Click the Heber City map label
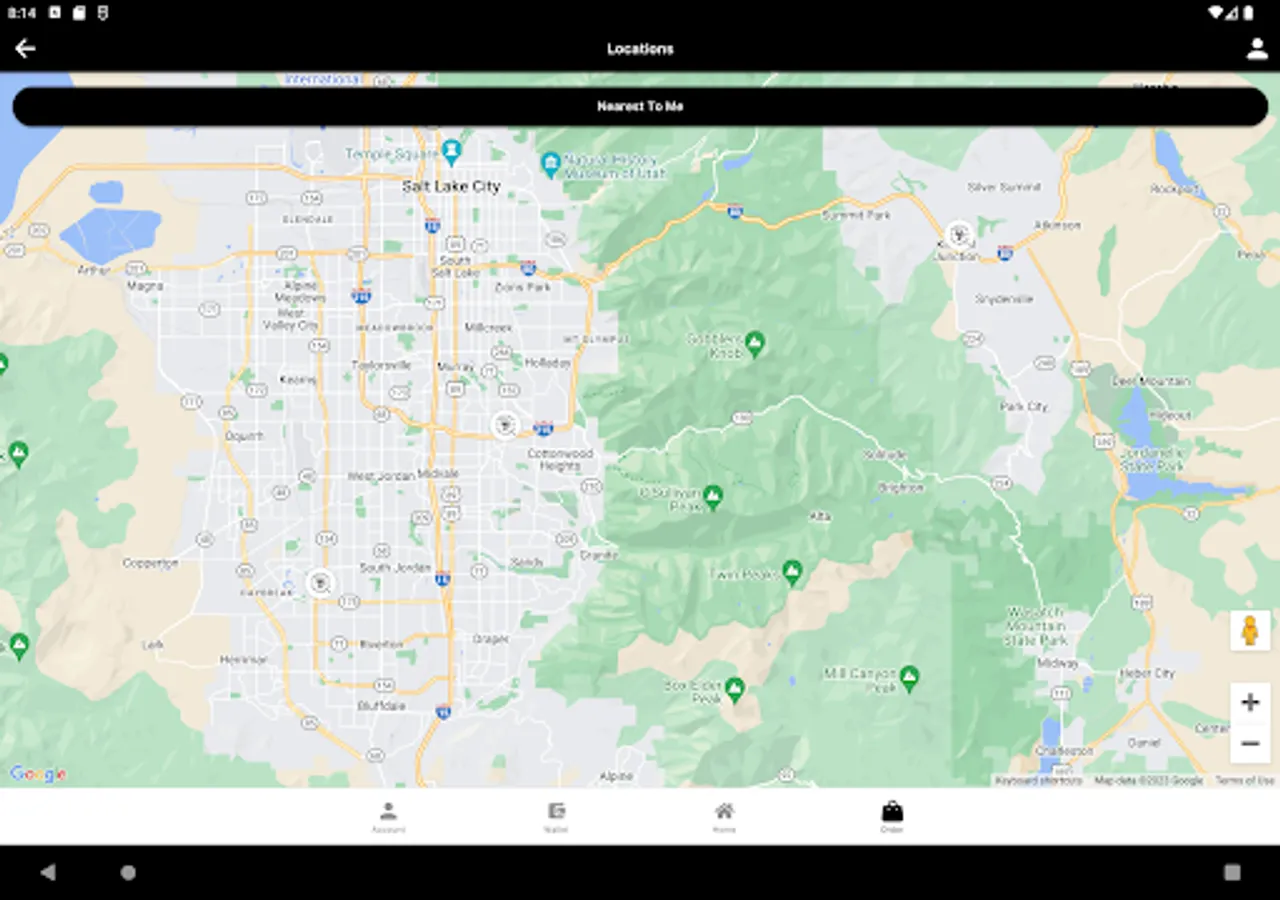 point(1148,673)
